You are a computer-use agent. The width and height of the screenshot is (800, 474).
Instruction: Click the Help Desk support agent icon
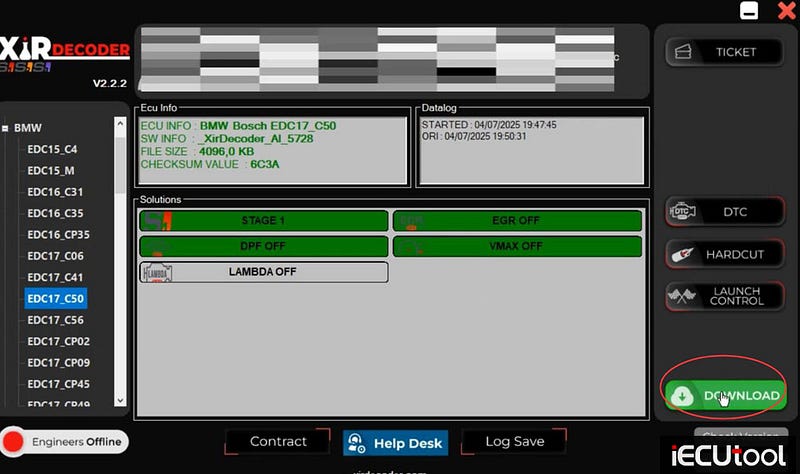pos(357,443)
